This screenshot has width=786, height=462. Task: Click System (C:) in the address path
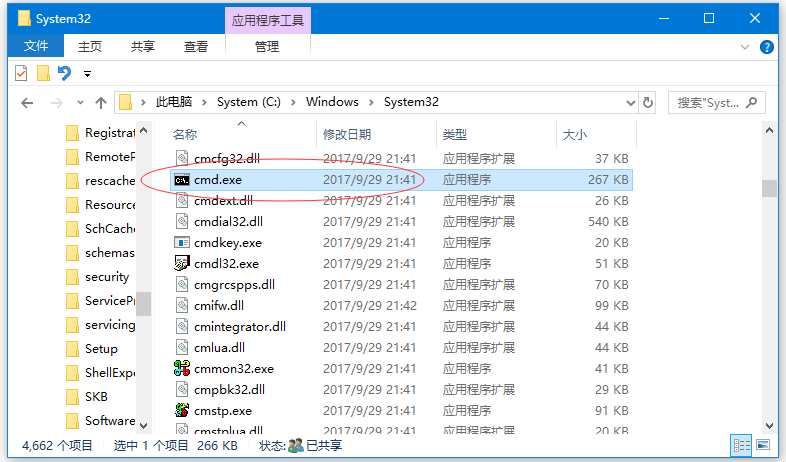[249, 102]
